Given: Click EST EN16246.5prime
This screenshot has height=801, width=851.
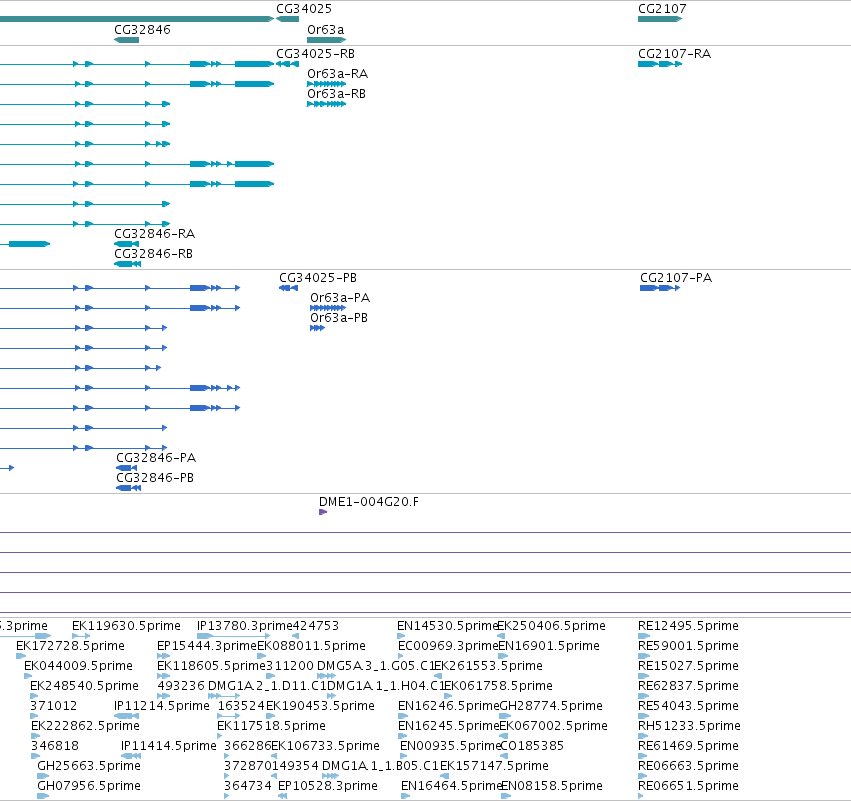Looking at the screenshot, I should click(x=448, y=706).
